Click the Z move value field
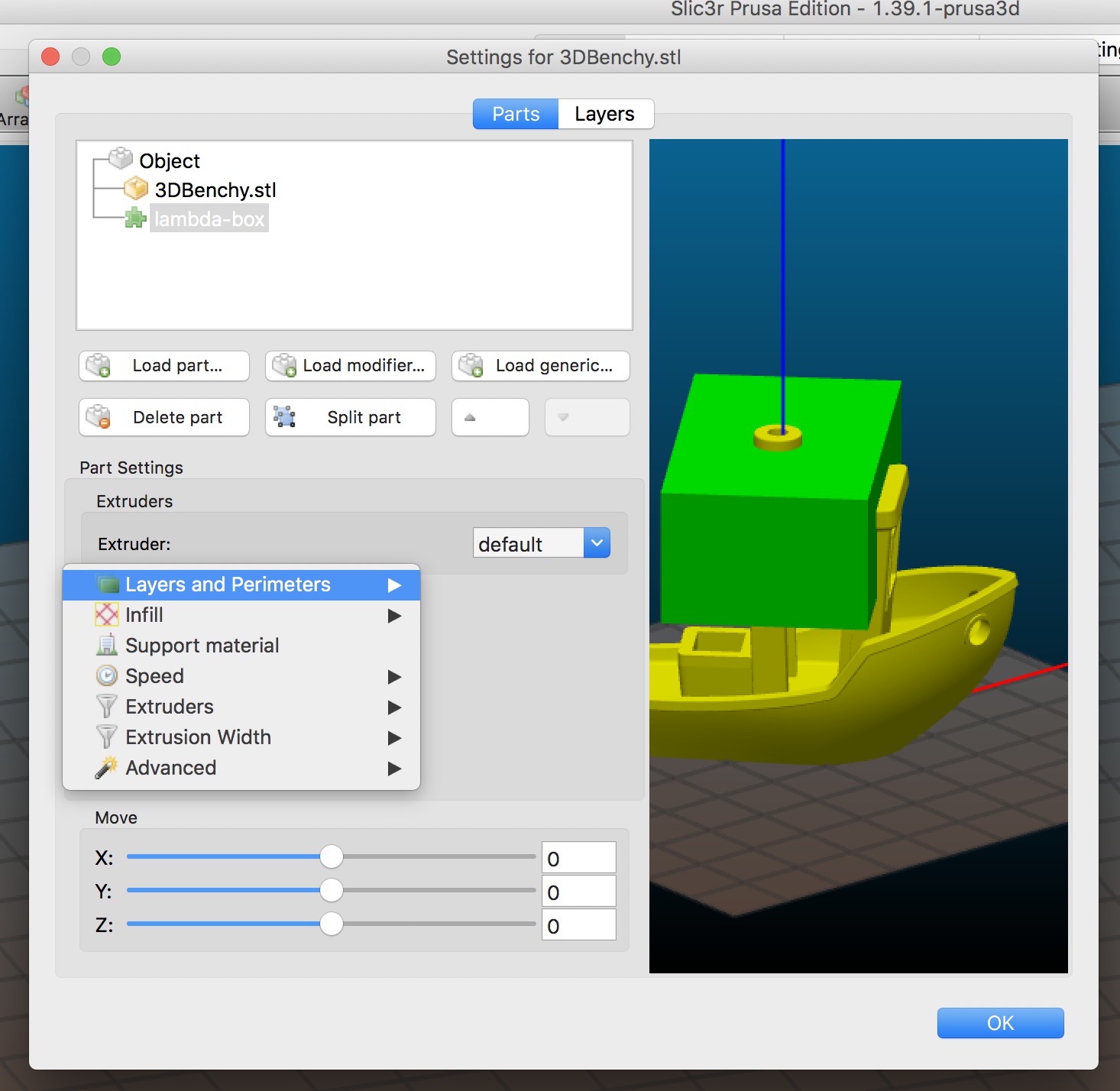The height and width of the screenshot is (1091, 1120). pos(579,924)
